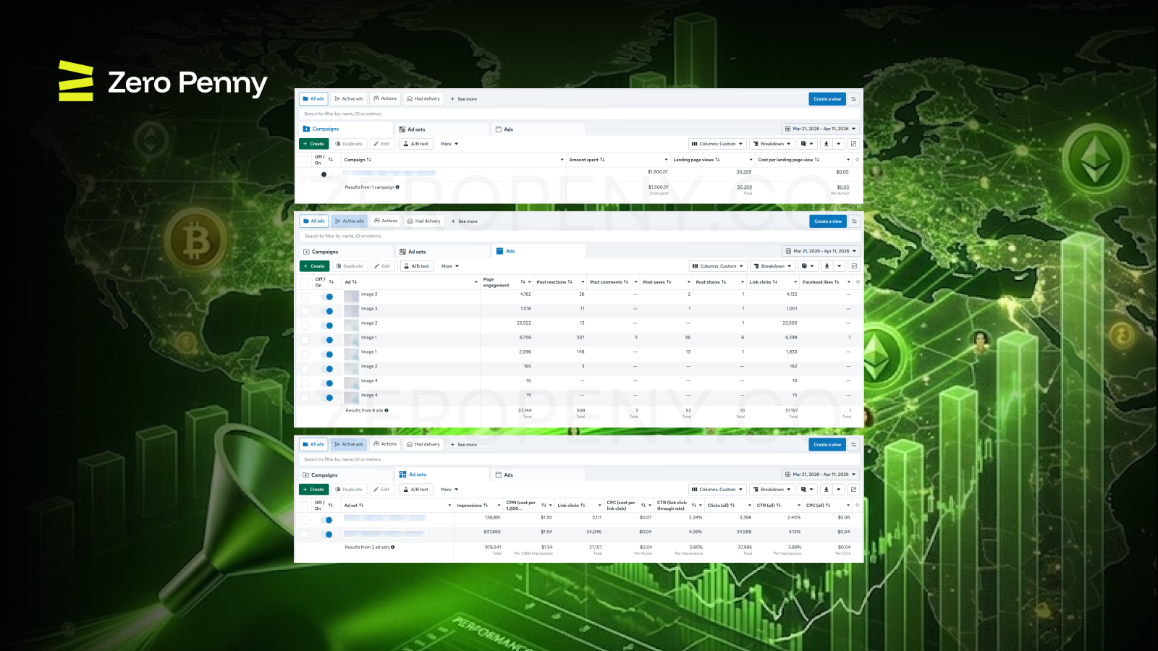Click A/B test button above the Campaign table
Image resolution: width=1158 pixels, height=651 pixels.
coord(416,144)
